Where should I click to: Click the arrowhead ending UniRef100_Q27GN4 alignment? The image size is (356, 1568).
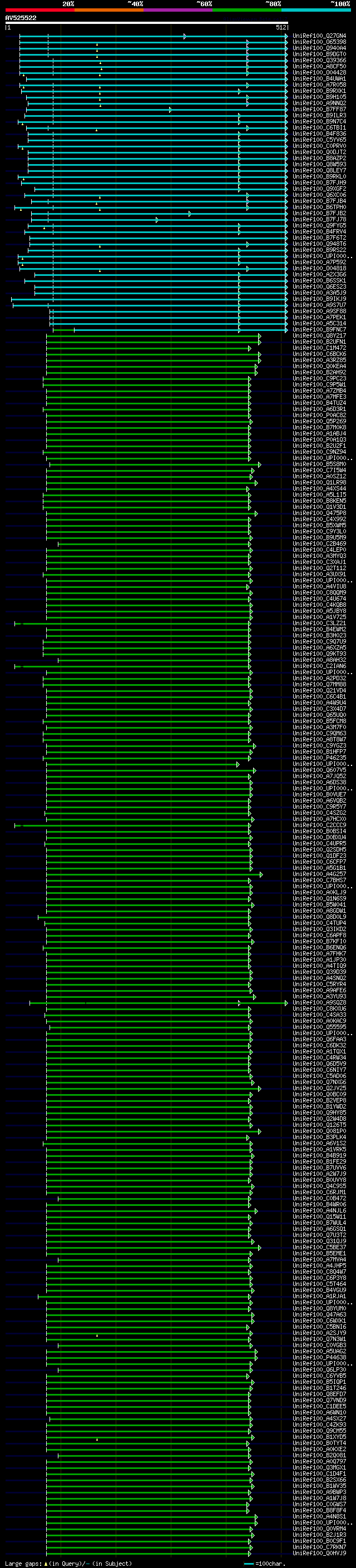click(x=286, y=37)
